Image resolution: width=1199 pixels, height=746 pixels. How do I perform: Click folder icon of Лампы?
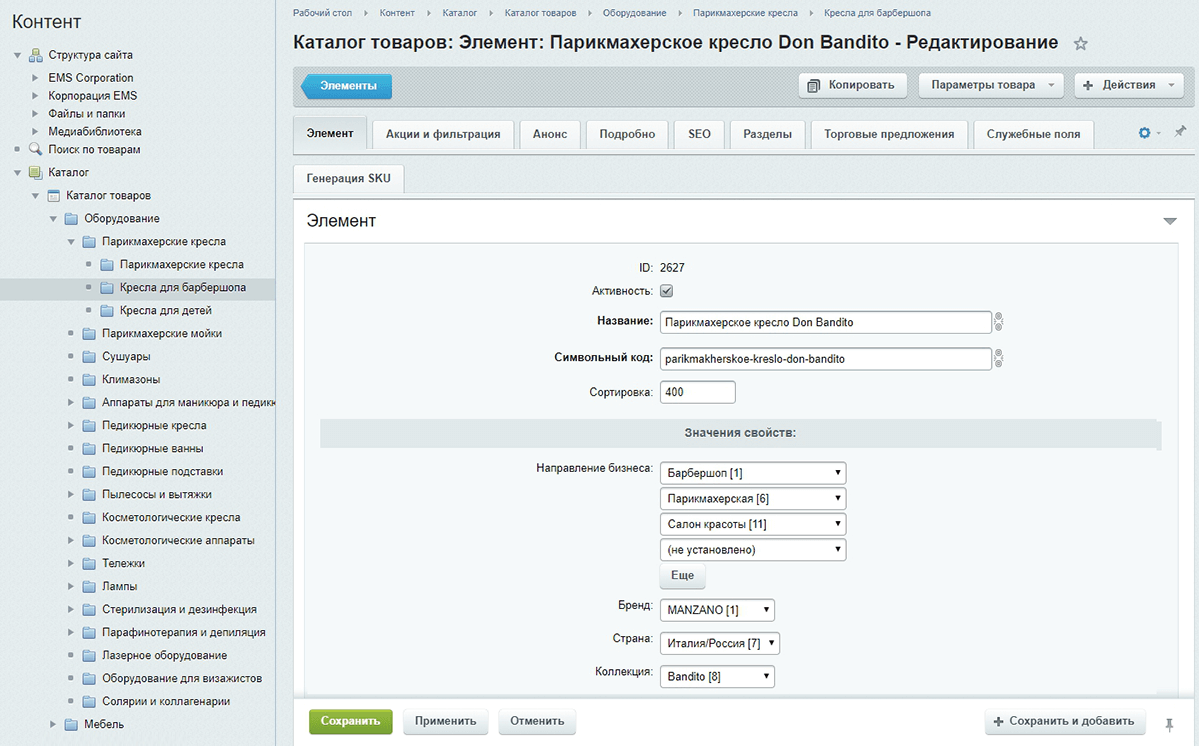click(x=89, y=586)
